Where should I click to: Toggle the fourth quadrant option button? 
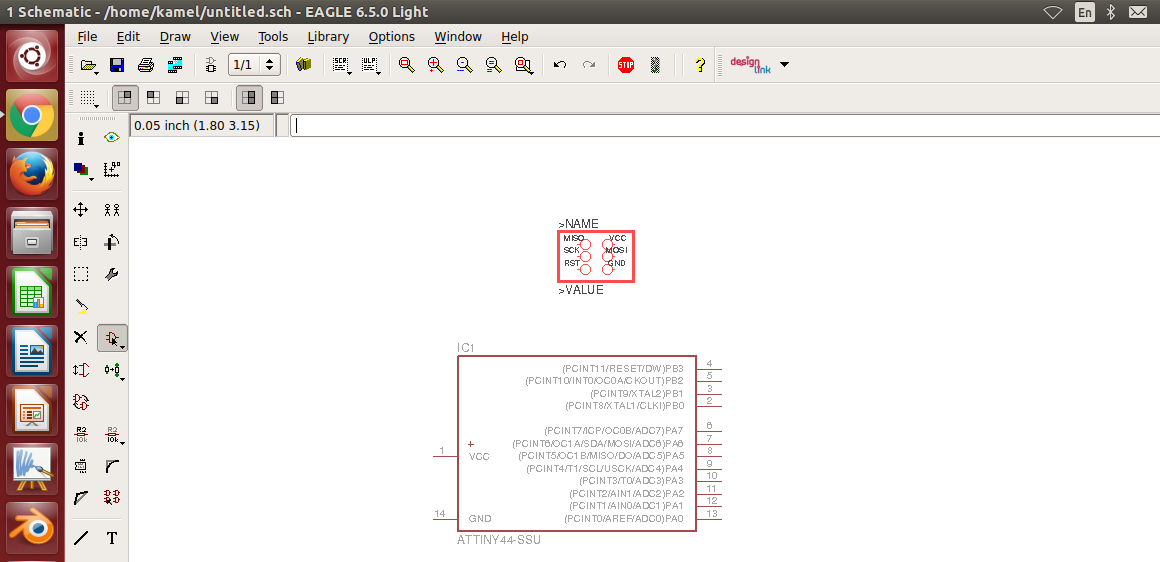212,97
